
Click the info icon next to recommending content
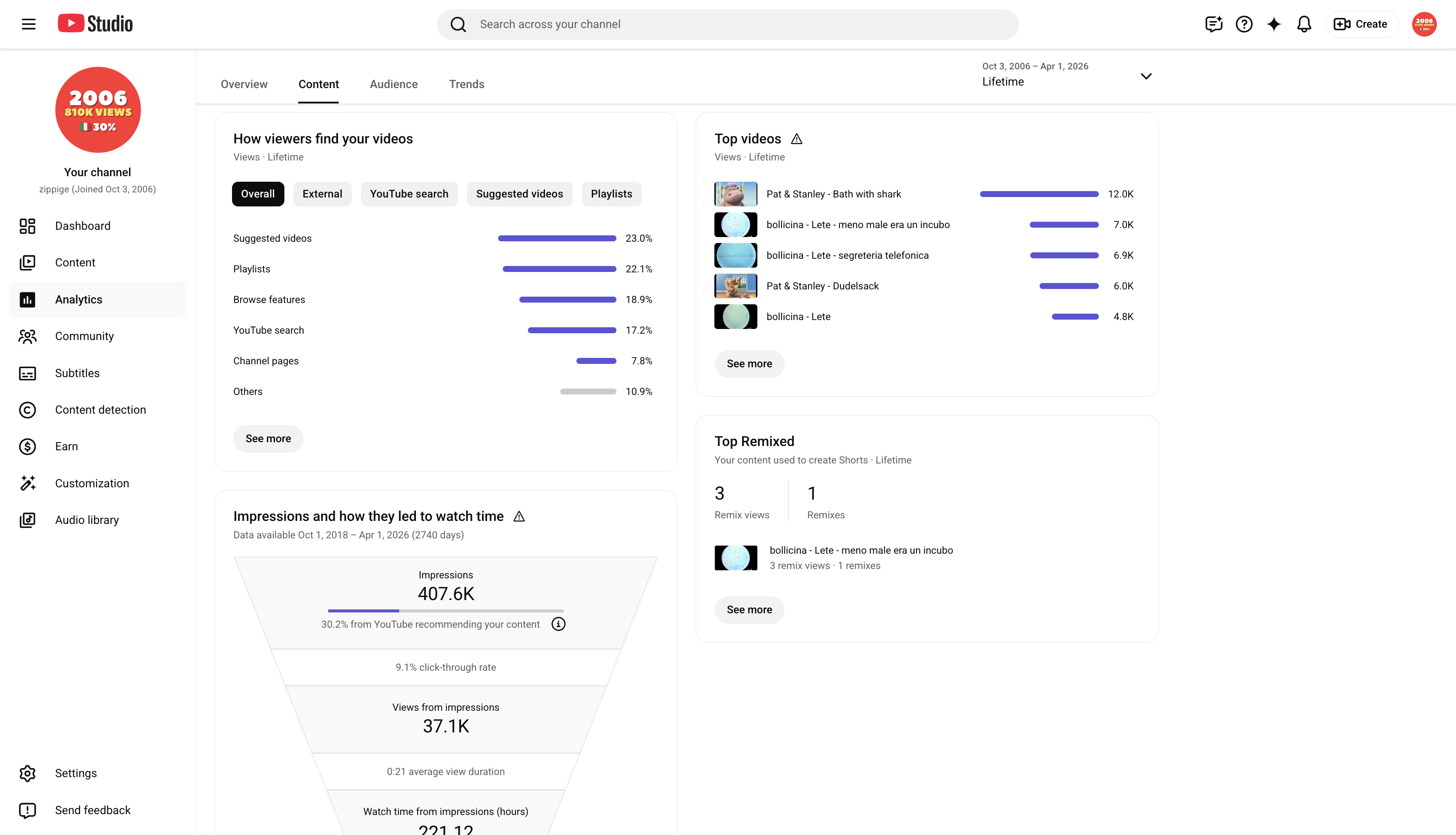pos(558,624)
